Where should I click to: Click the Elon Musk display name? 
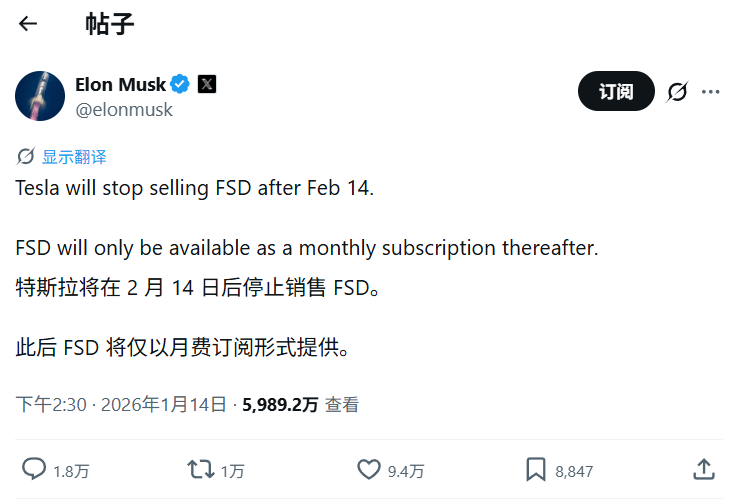tap(120, 84)
